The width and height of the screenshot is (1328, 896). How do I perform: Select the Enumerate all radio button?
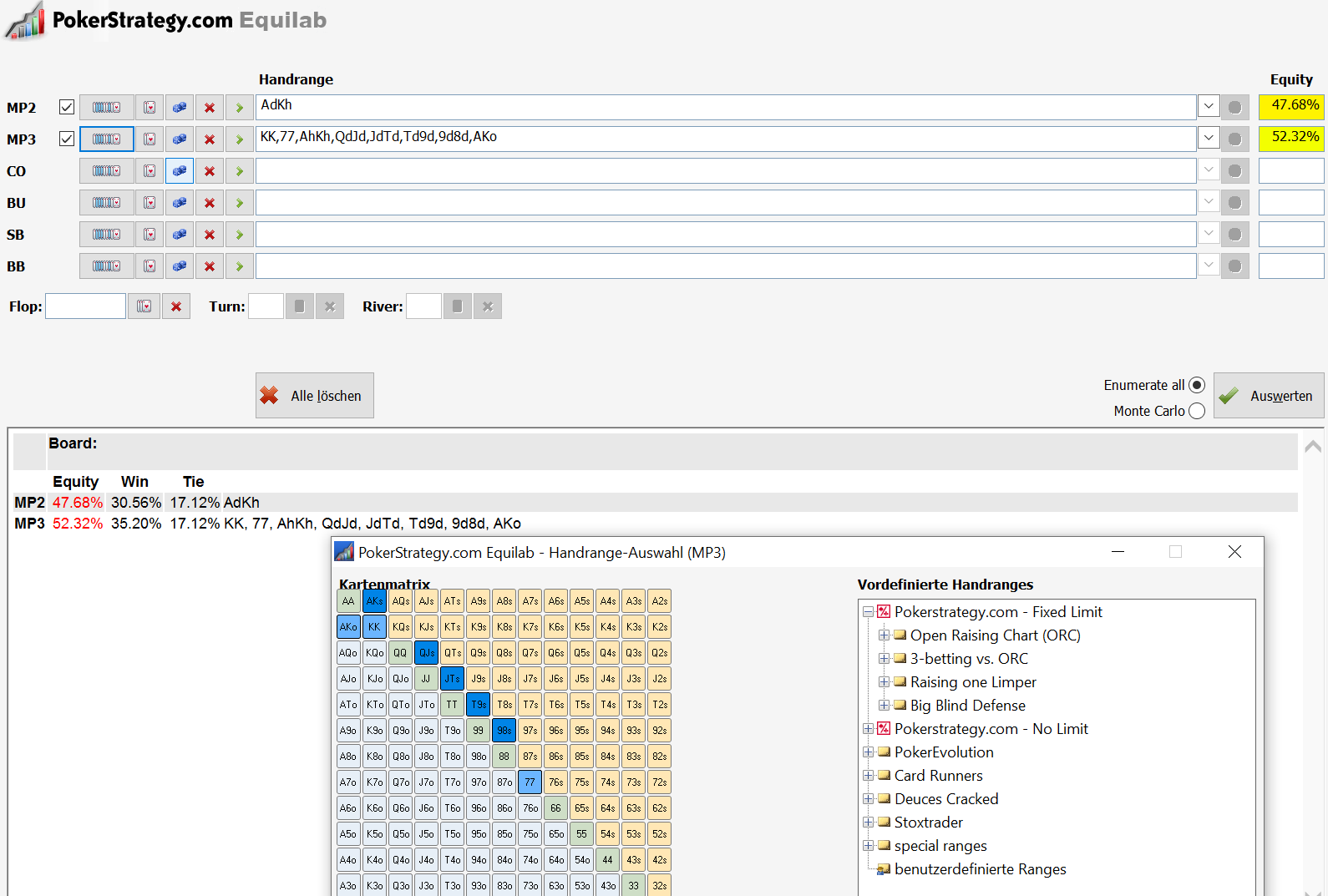(x=1197, y=385)
